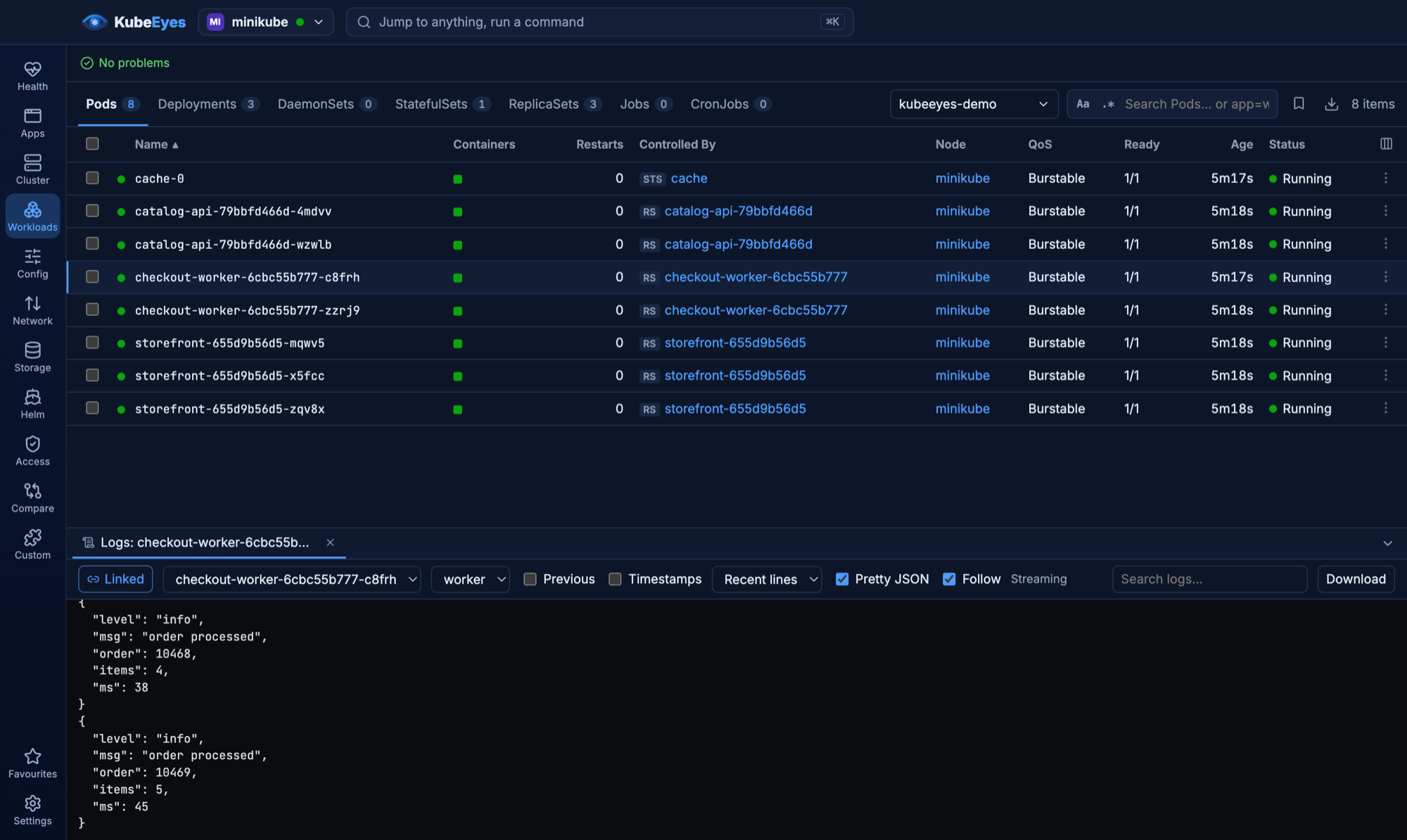The image size is (1407, 840).
Task: Open the minikube cluster switcher dropdown
Action: [x=266, y=22]
